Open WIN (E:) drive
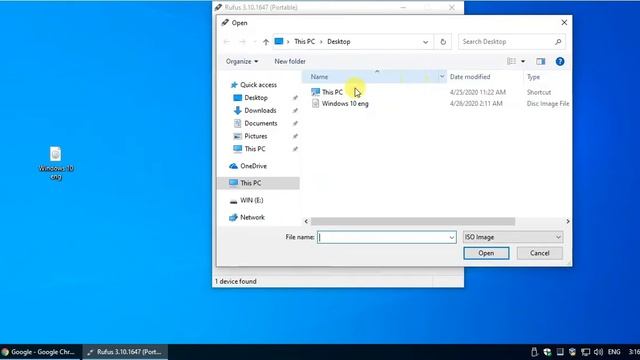 click(251, 200)
